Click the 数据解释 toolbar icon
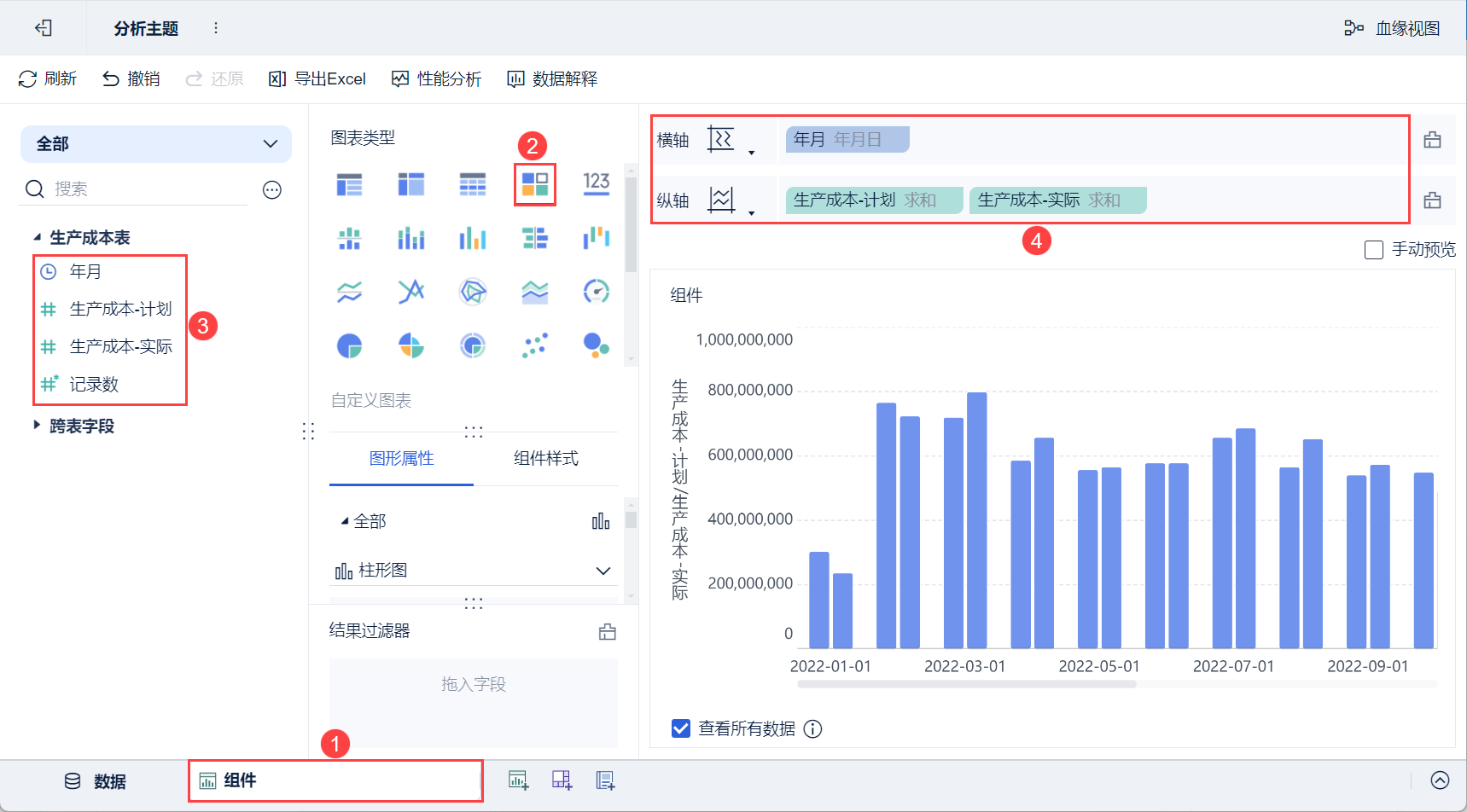Viewport: 1467px width, 812px height. coord(551,78)
